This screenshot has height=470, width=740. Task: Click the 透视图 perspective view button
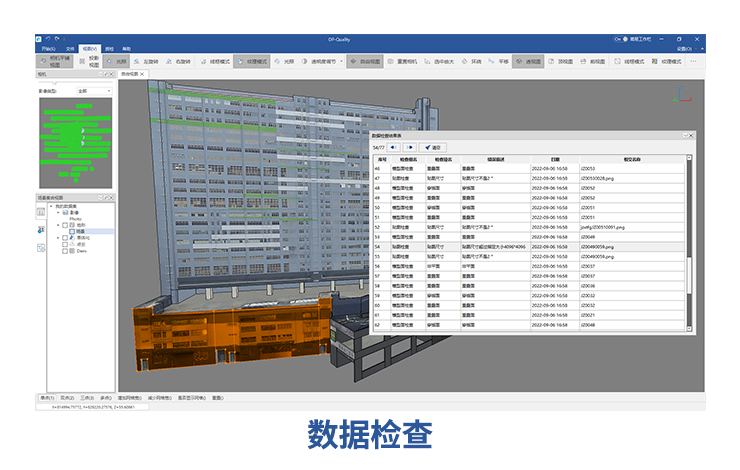point(529,61)
